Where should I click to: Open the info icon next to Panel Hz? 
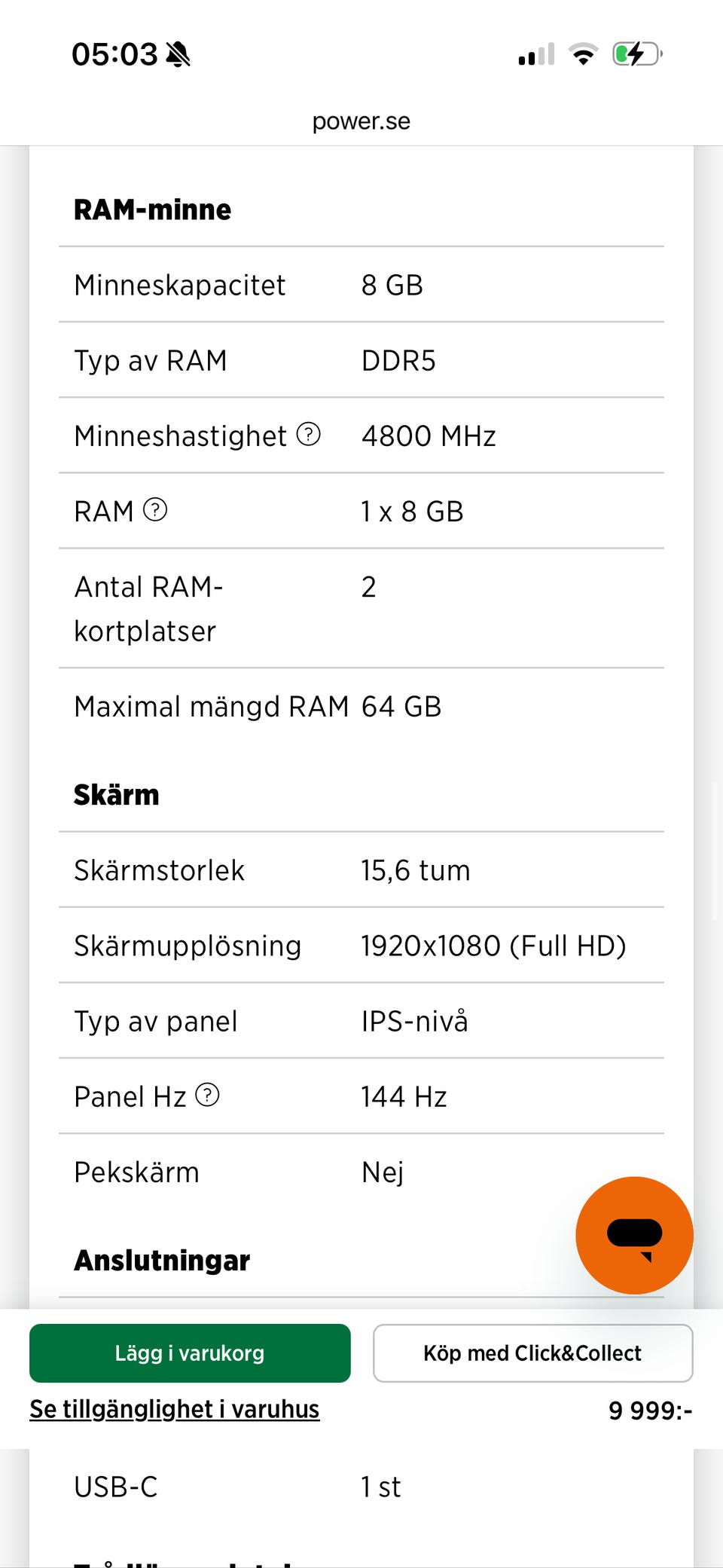(207, 1095)
